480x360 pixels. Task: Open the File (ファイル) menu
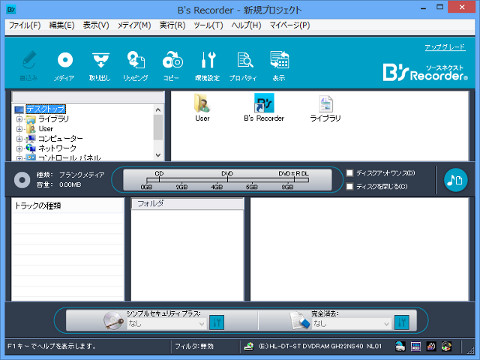pos(25,25)
